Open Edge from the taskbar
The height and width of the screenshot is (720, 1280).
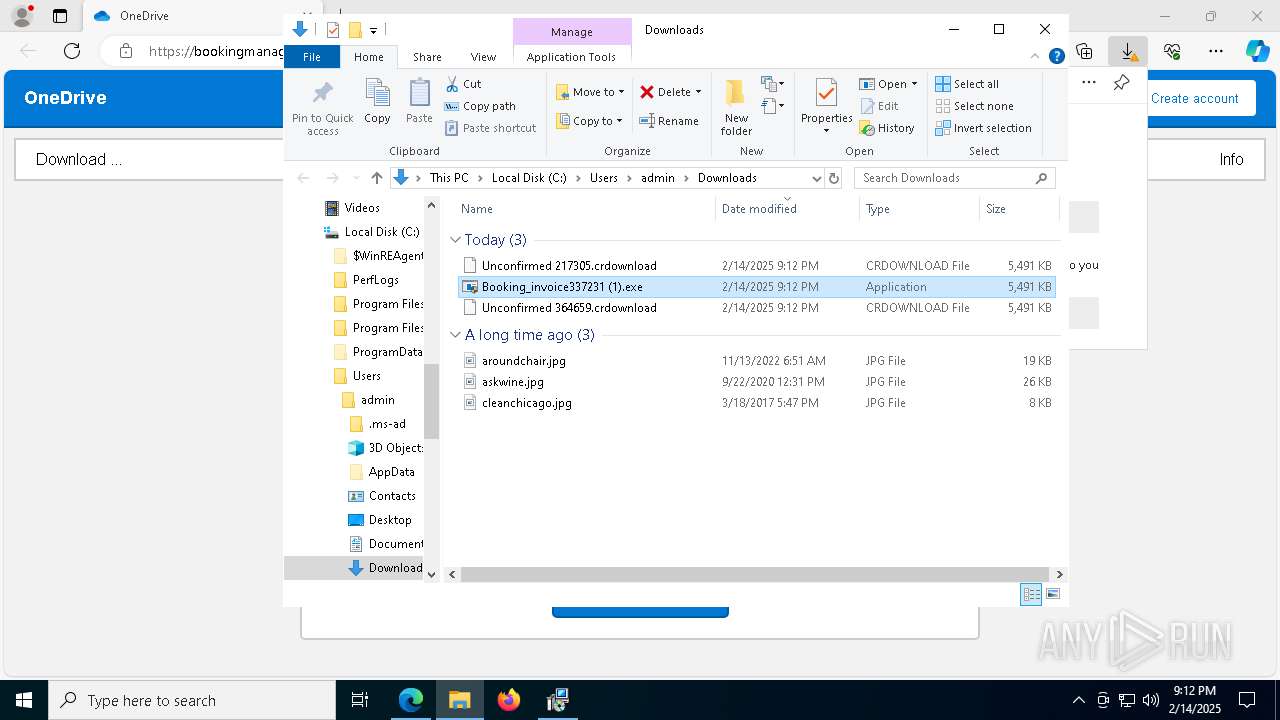point(411,700)
